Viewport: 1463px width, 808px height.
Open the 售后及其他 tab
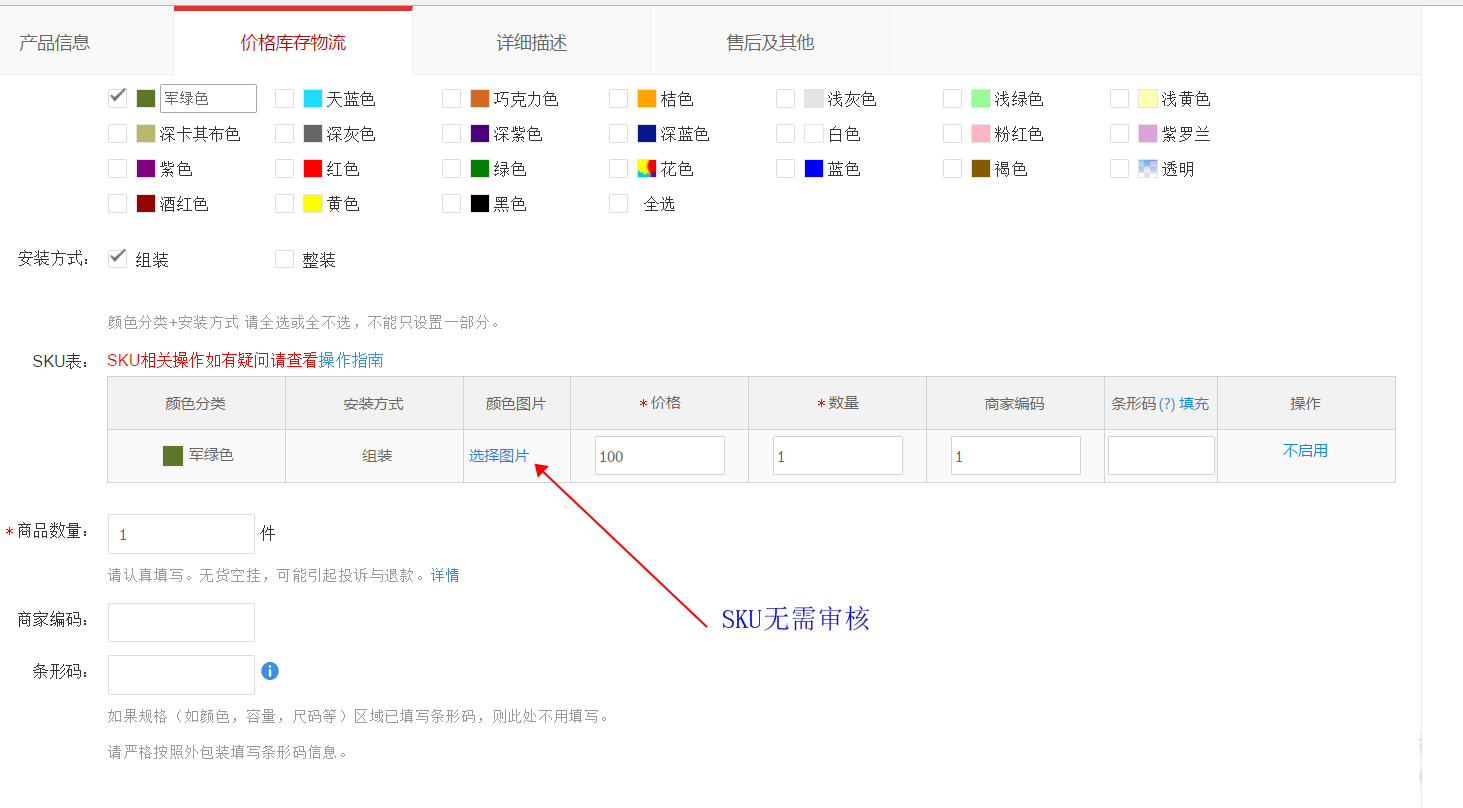point(770,40)
